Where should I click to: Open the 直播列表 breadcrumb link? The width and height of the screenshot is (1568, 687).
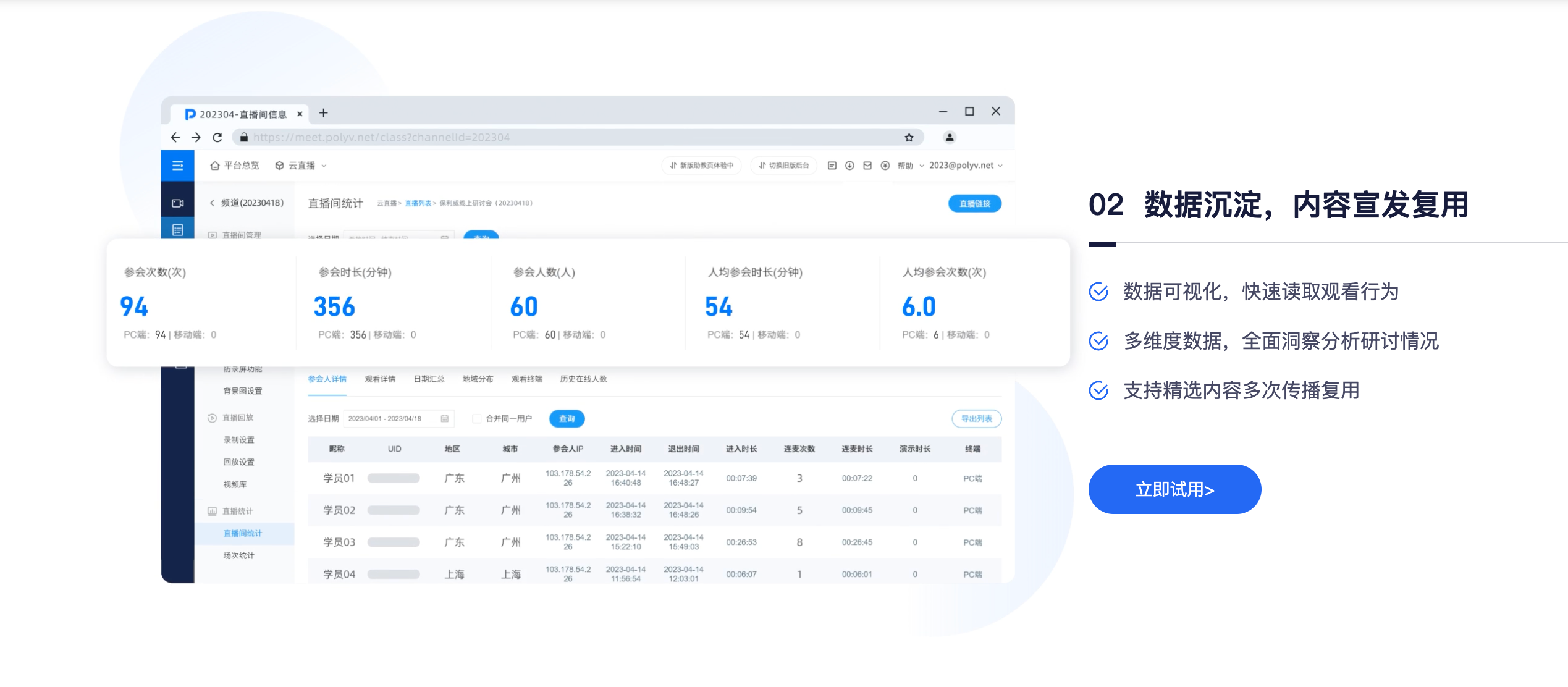[x=418, y=203]
